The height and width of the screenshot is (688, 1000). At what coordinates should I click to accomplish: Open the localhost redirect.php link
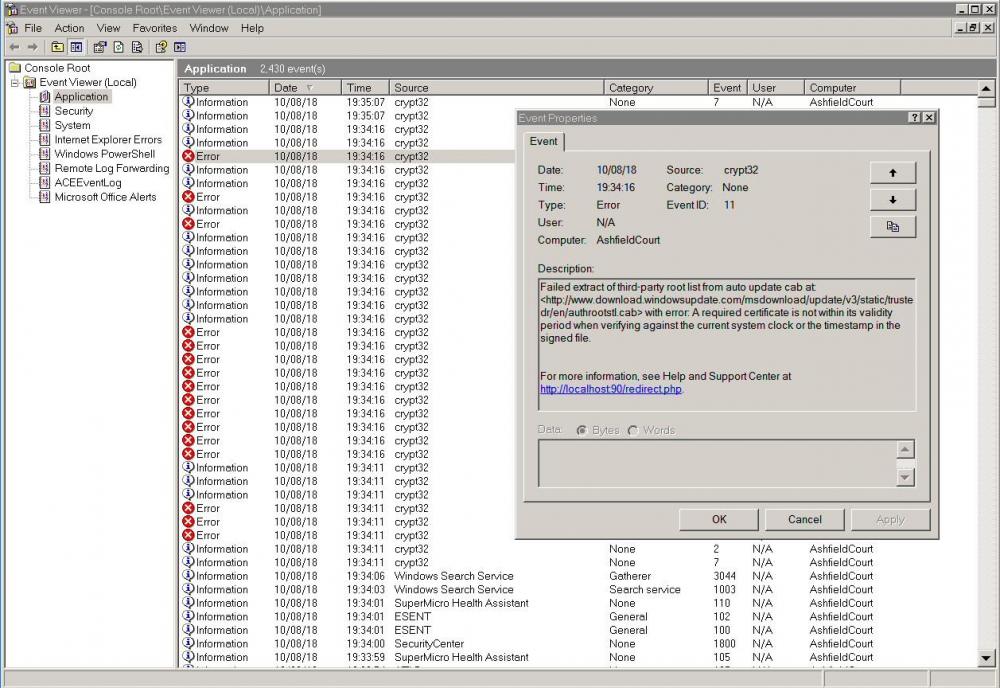tap(611, 389)
